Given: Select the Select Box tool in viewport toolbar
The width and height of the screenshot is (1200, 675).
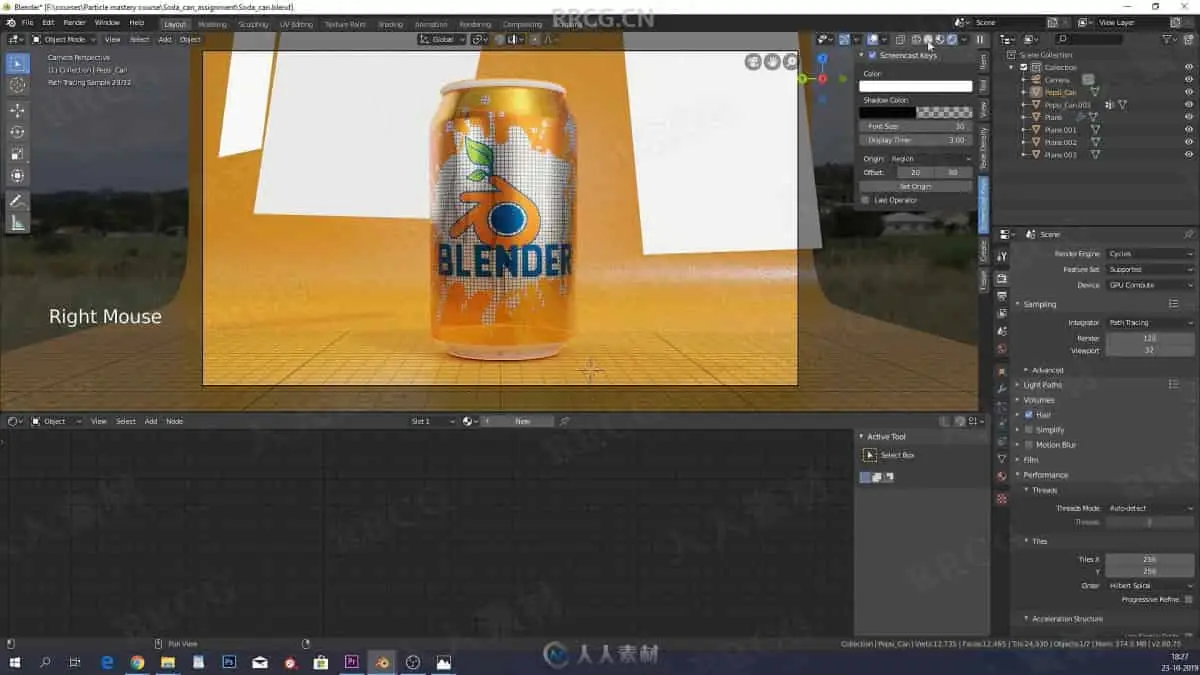Looking at the screenshot, I should coord(17,64).
